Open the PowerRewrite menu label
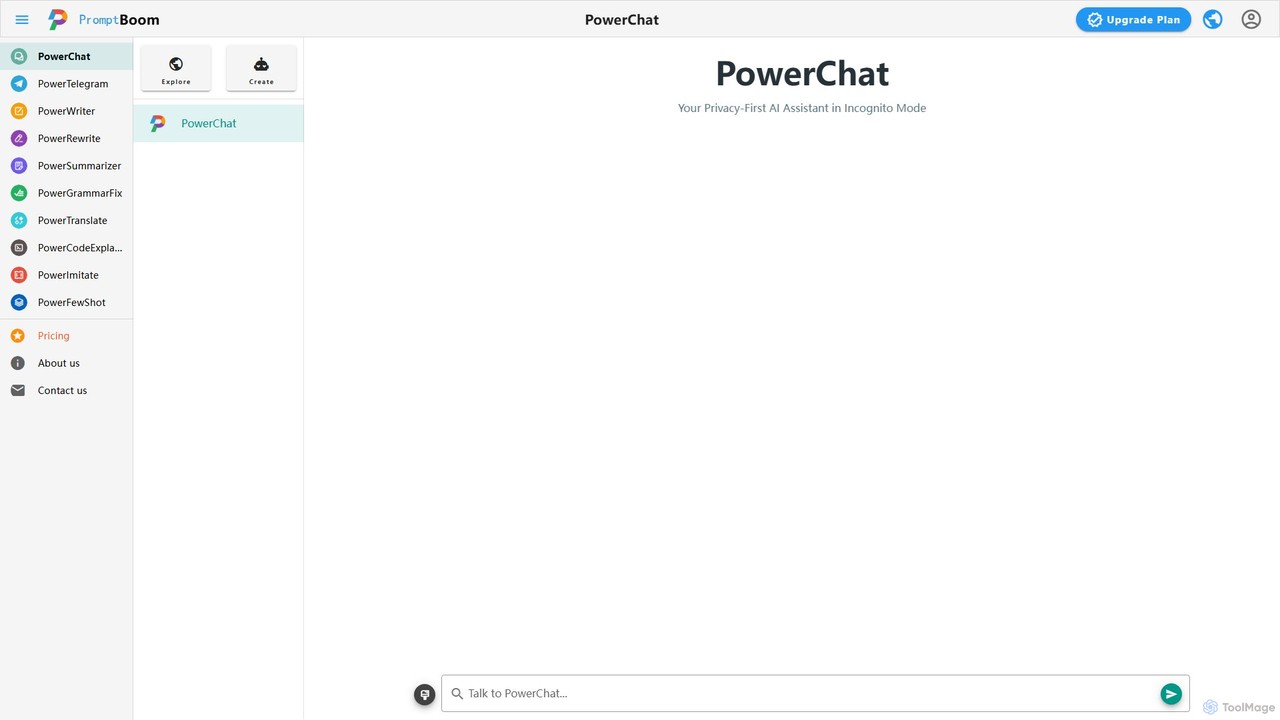Viewport: 1280px width, 720px height. pos(69,138)
